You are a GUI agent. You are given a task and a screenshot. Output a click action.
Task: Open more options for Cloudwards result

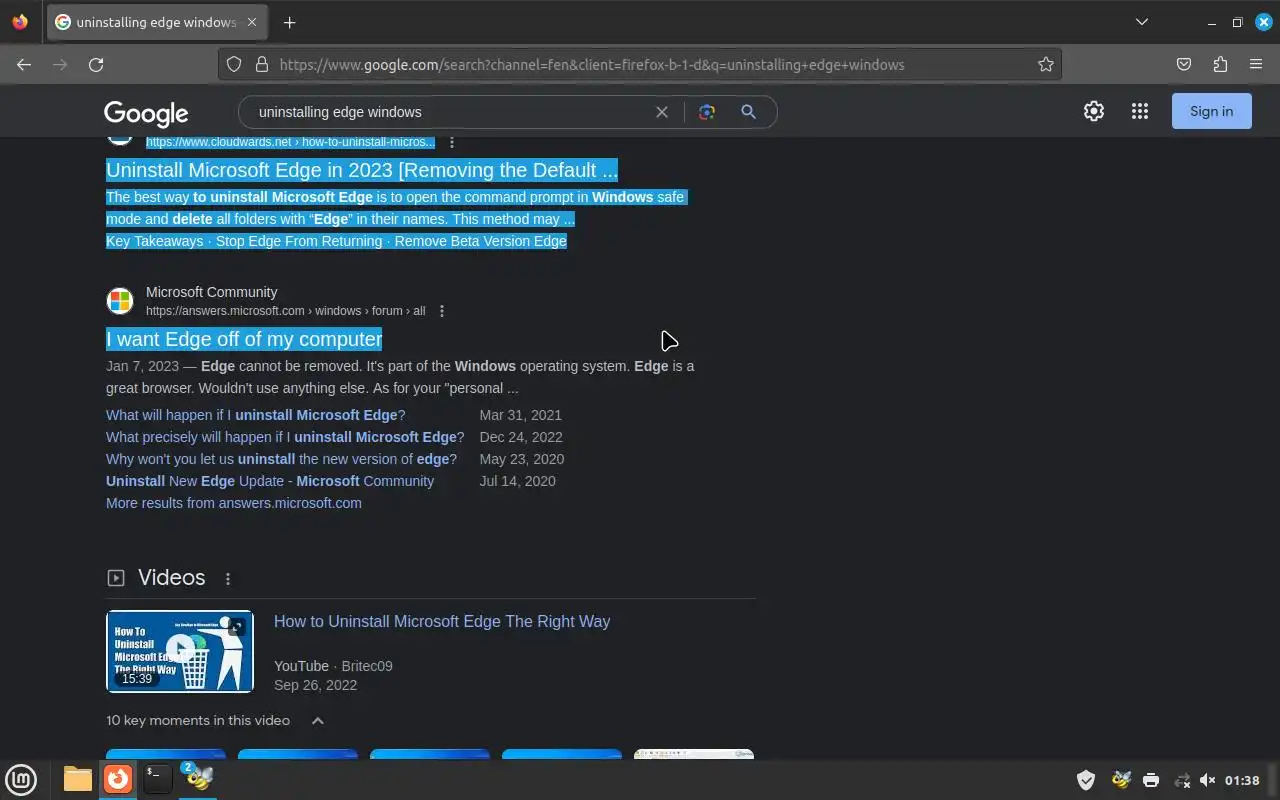pyautogui.click(x=452, y=142)
